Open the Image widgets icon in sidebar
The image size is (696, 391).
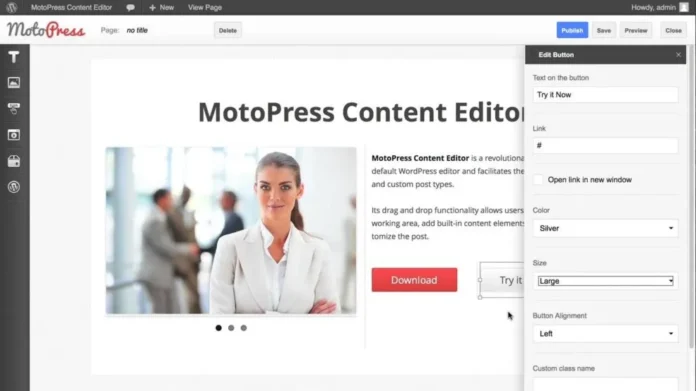[x=14, y=83]
